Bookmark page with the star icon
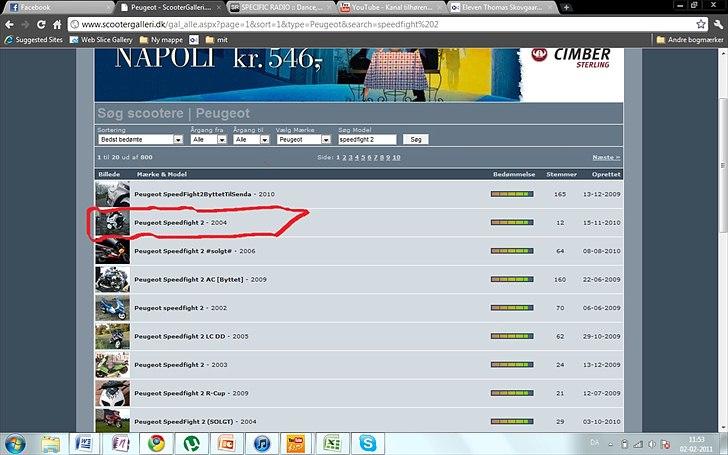This screenshot has height=455, width=728. (701, 23)
